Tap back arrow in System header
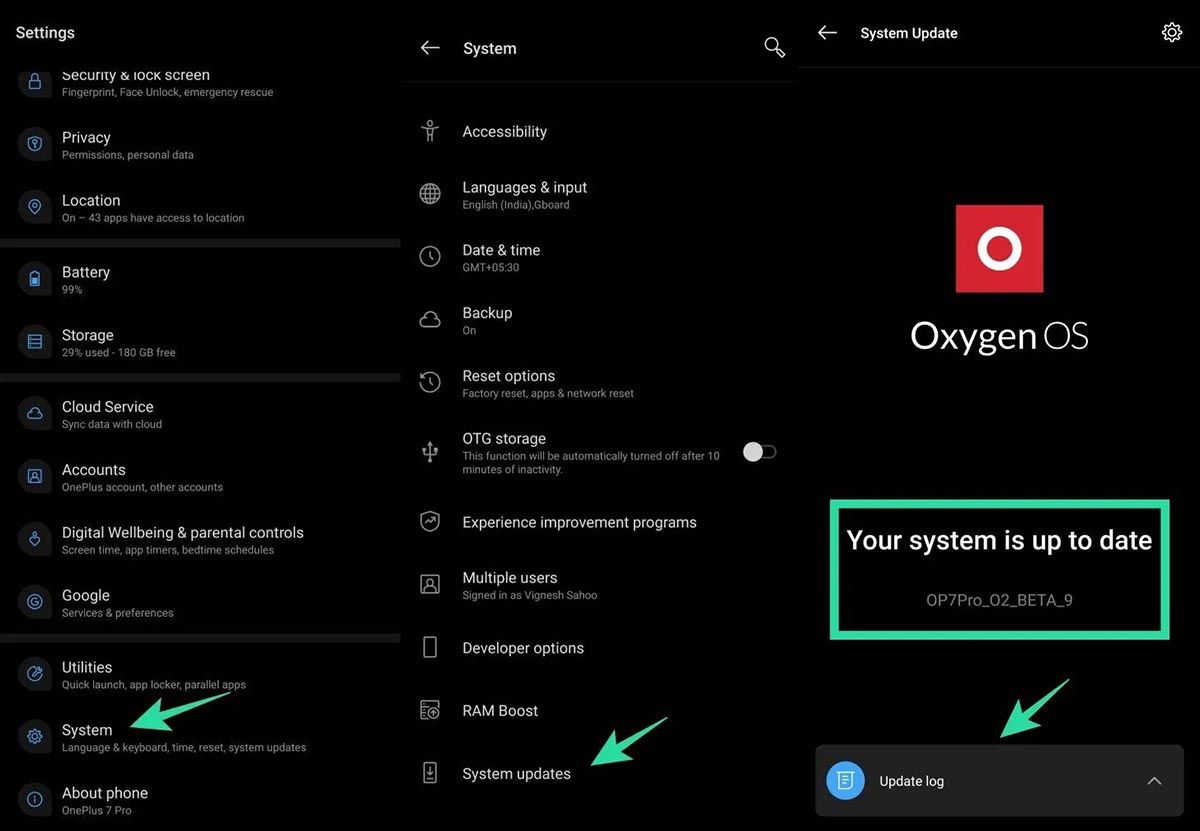The image size is (1200, 831). click(430, 48)
